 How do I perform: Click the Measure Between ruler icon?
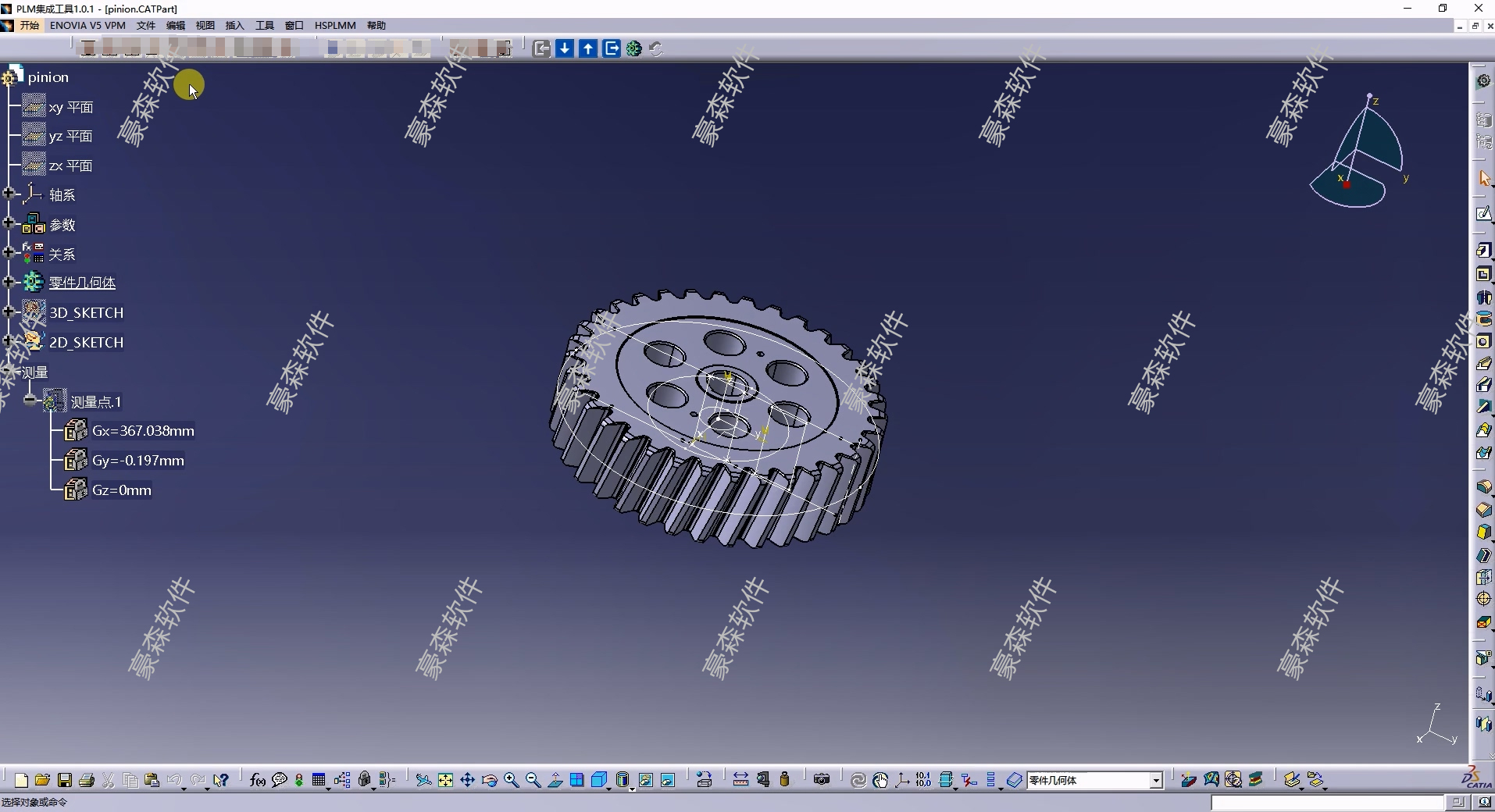click(740, 779)
